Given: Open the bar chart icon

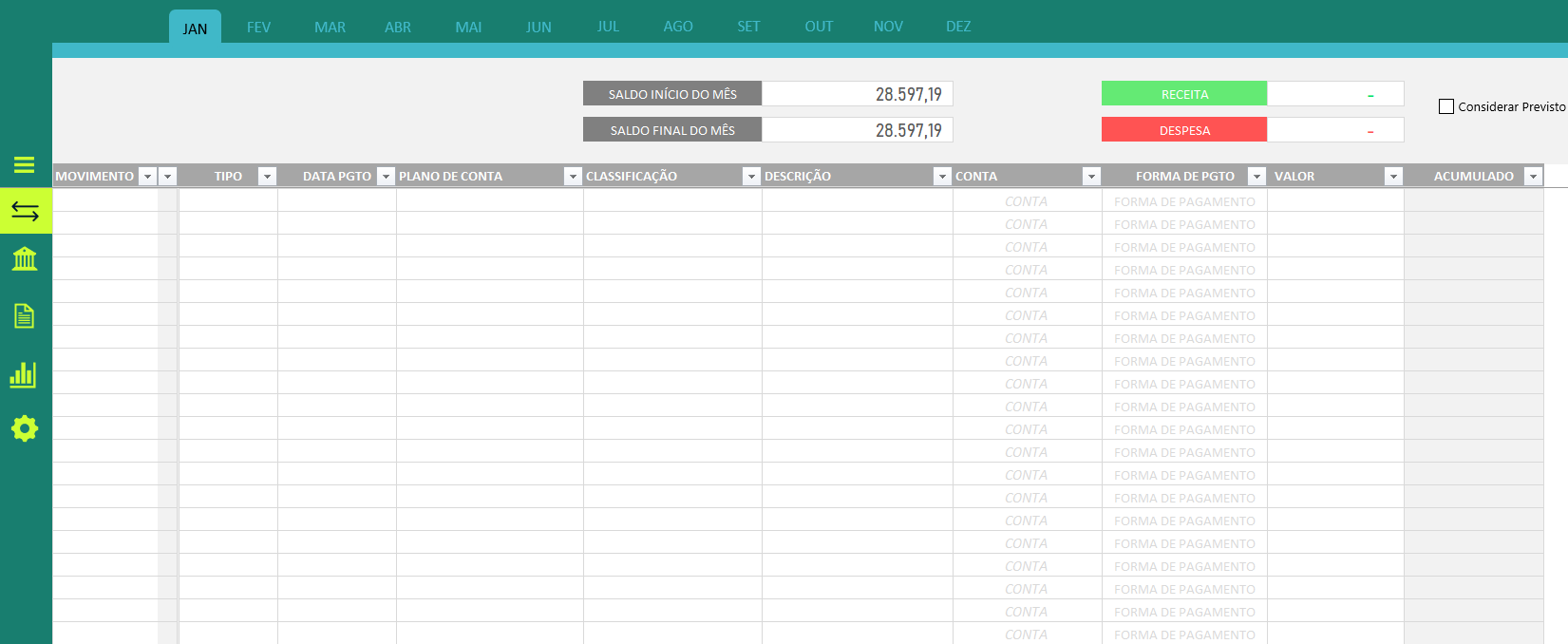Looking at the screenshot, I should (x=24, y=374).
